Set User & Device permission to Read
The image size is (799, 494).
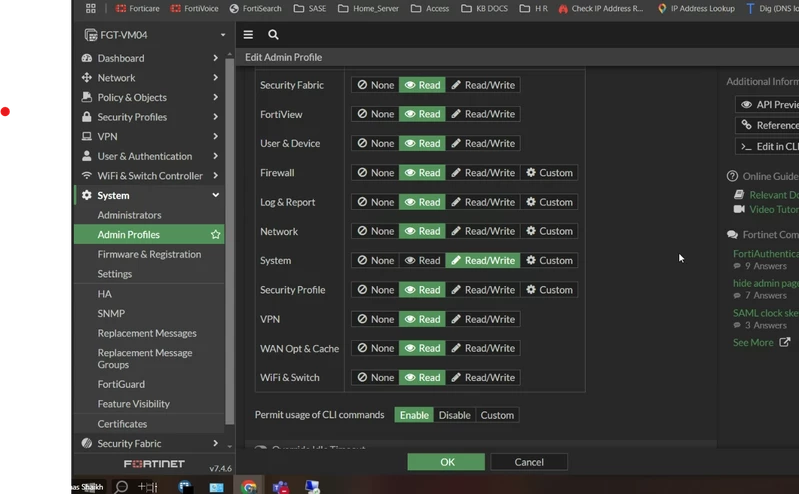[x=422, y=144]
